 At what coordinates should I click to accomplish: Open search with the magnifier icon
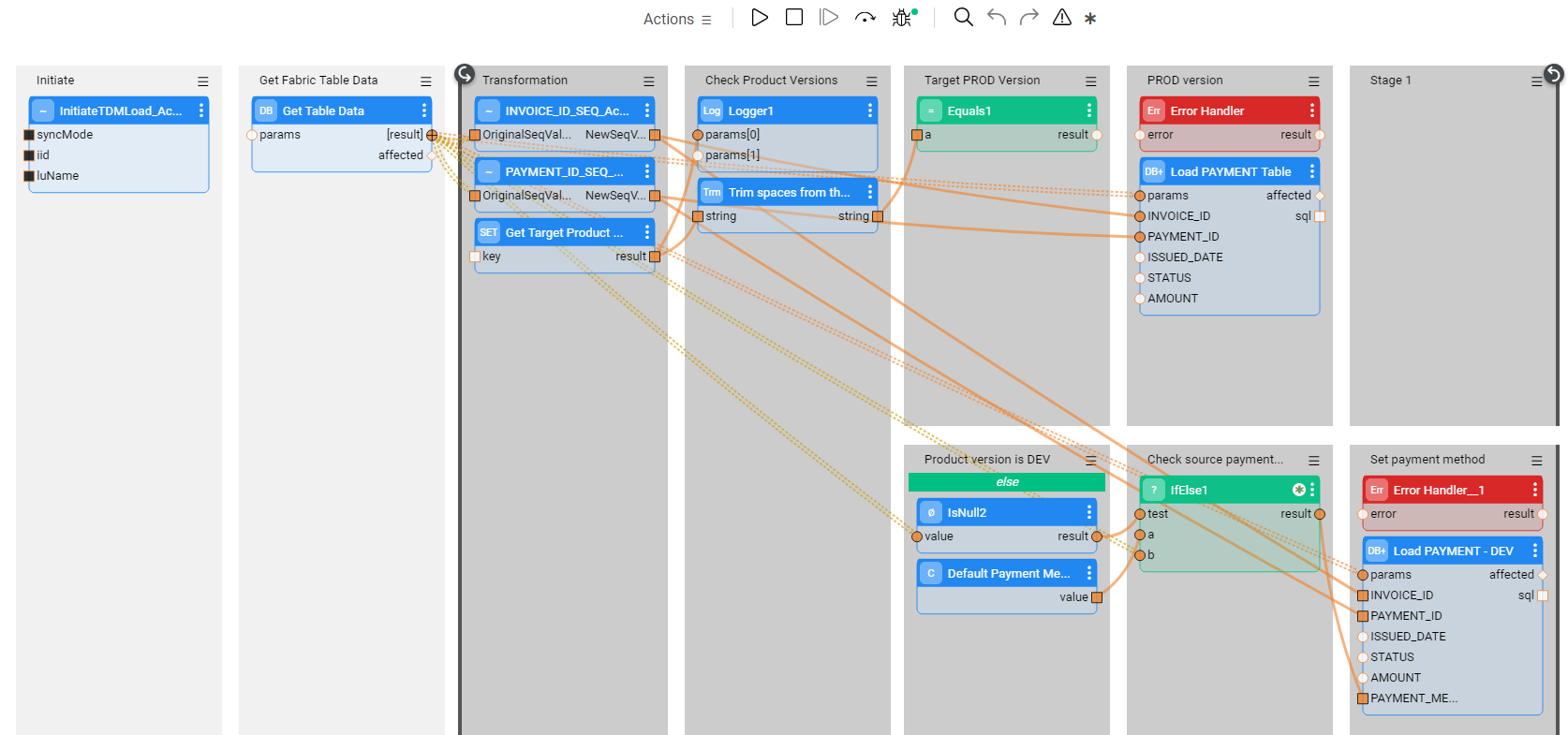pos(963,17)
